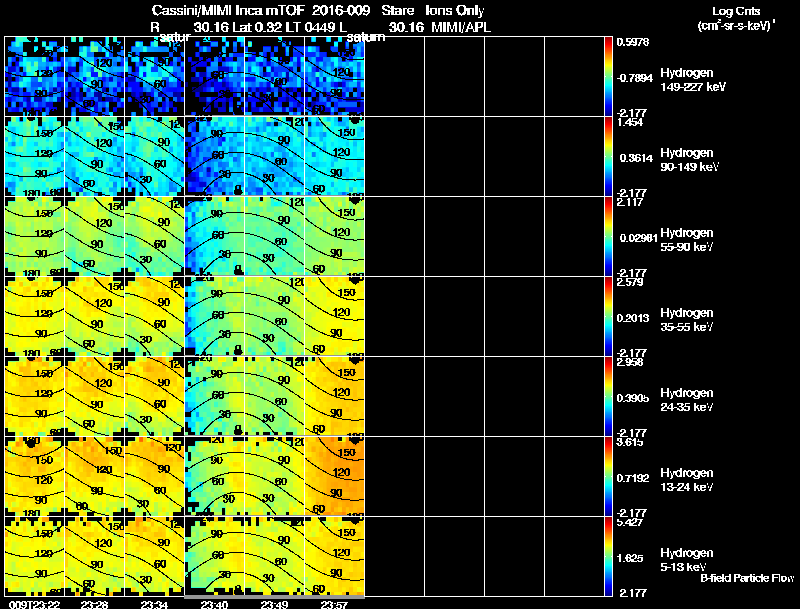Select the 55-90 keV panel at 23:34
This screenshot has width=800, height=609.
point(155,236)
